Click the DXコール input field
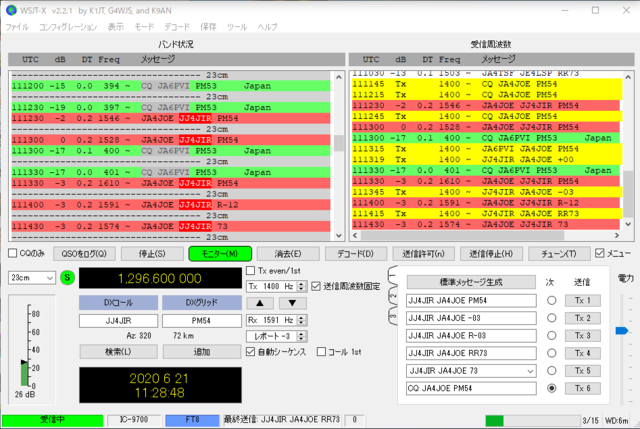Screen dimensions: 640x429 [118, 321]
